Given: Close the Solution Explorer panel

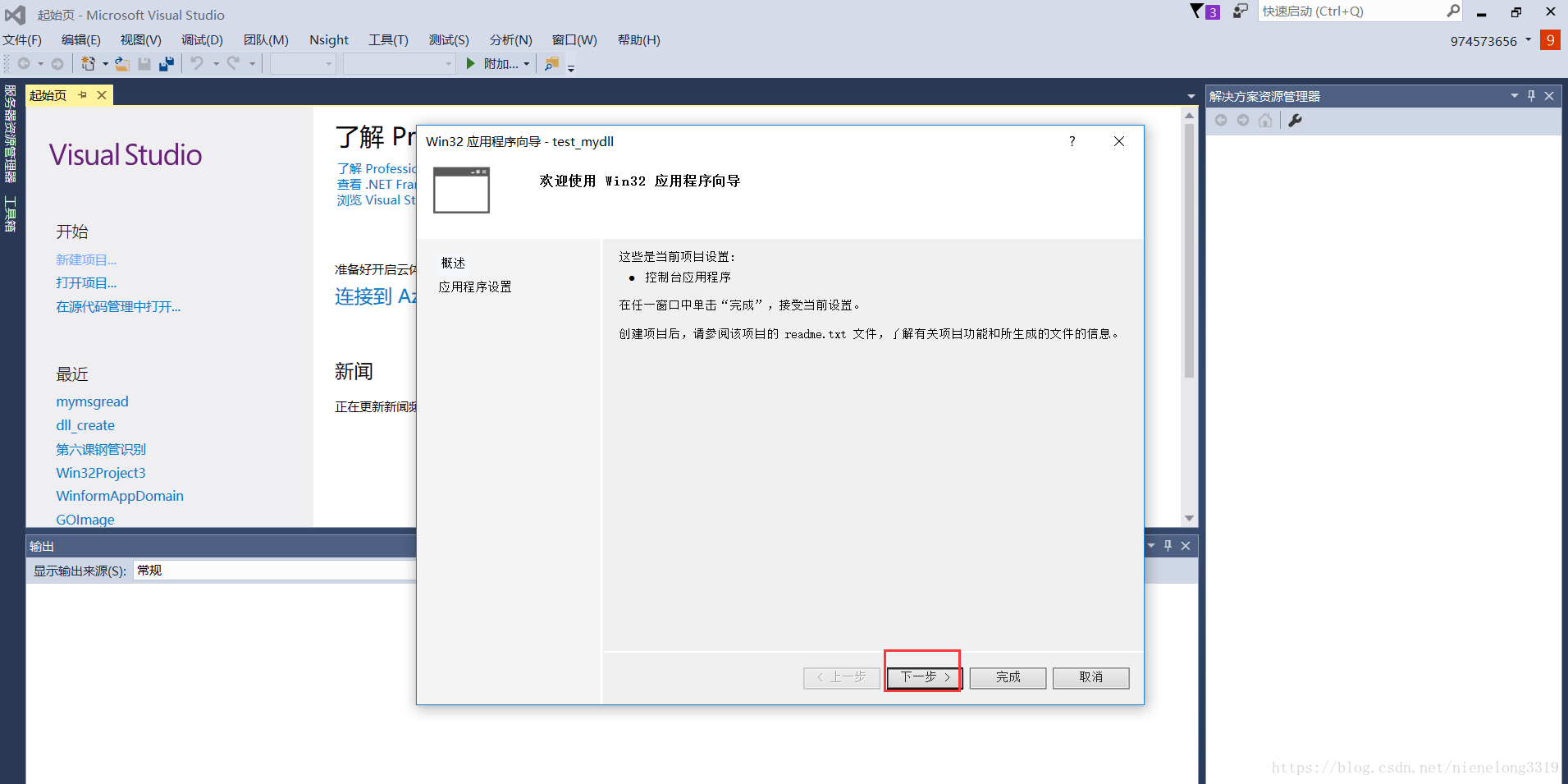Looking at the screenshot, I should click(1549, 96).
